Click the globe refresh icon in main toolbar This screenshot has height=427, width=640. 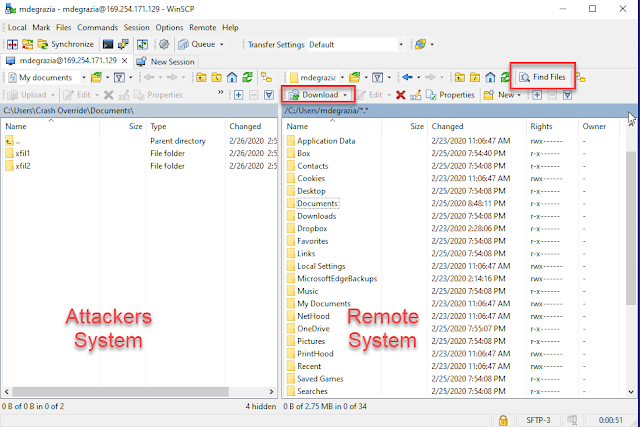pyautogui.click(x=420, y=44)
